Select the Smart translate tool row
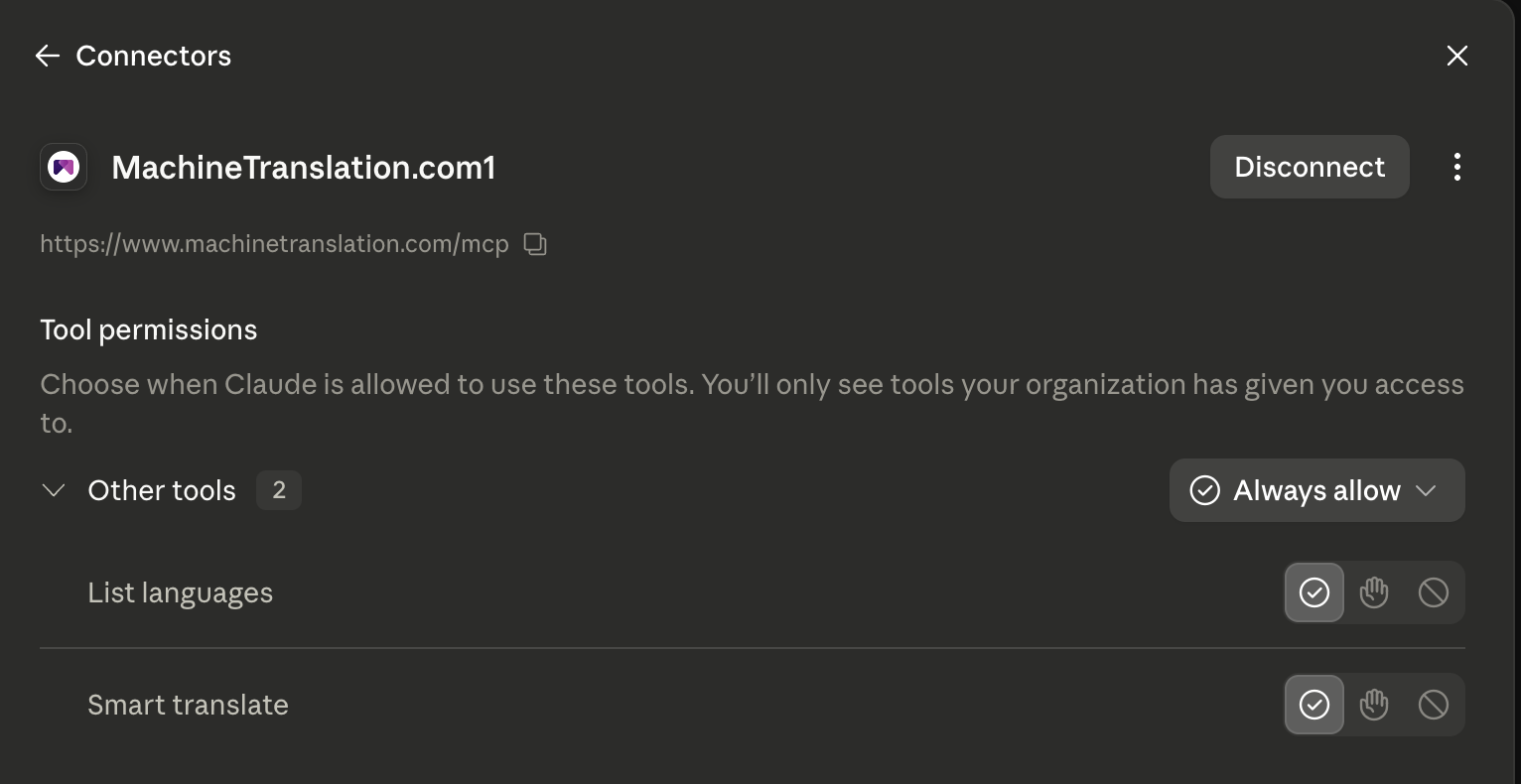The height and width of the screenshot is (784, 1521). (753, 705)
